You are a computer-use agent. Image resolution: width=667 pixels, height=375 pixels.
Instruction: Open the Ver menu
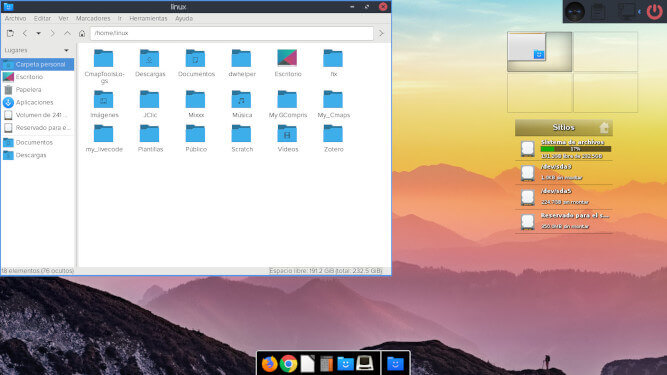tap(63, 18)
